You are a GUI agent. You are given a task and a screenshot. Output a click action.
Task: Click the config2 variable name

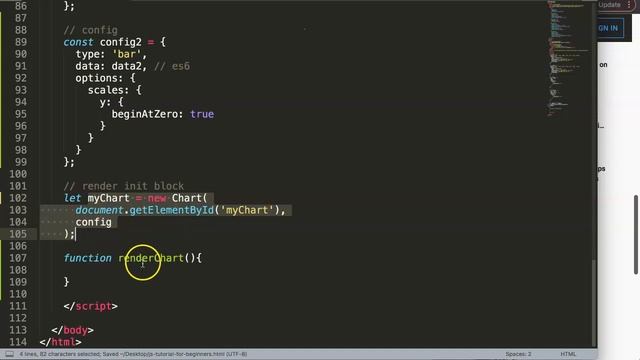coord(120,42)
